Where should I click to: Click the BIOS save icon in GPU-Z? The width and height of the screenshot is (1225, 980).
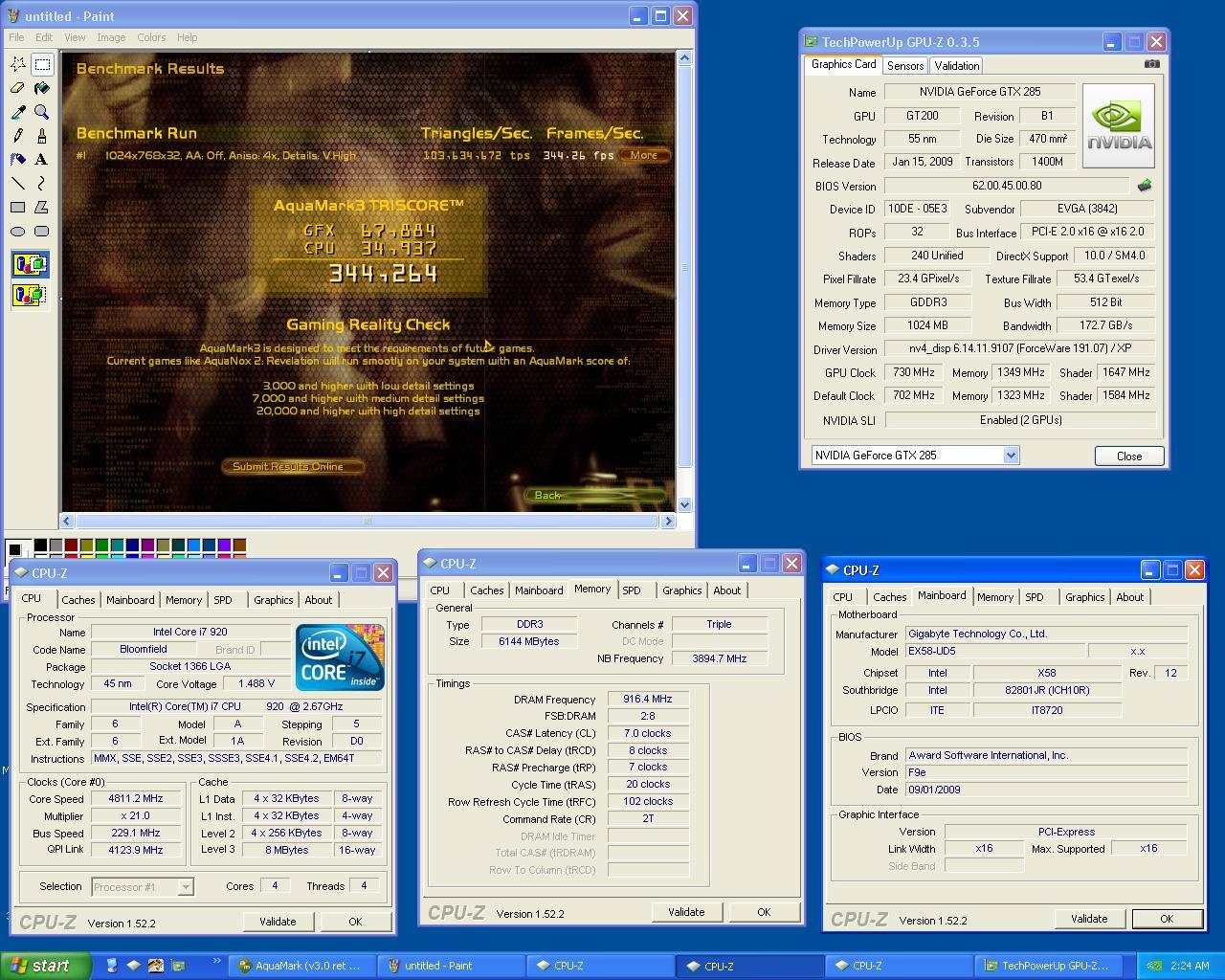point(1144,186)
